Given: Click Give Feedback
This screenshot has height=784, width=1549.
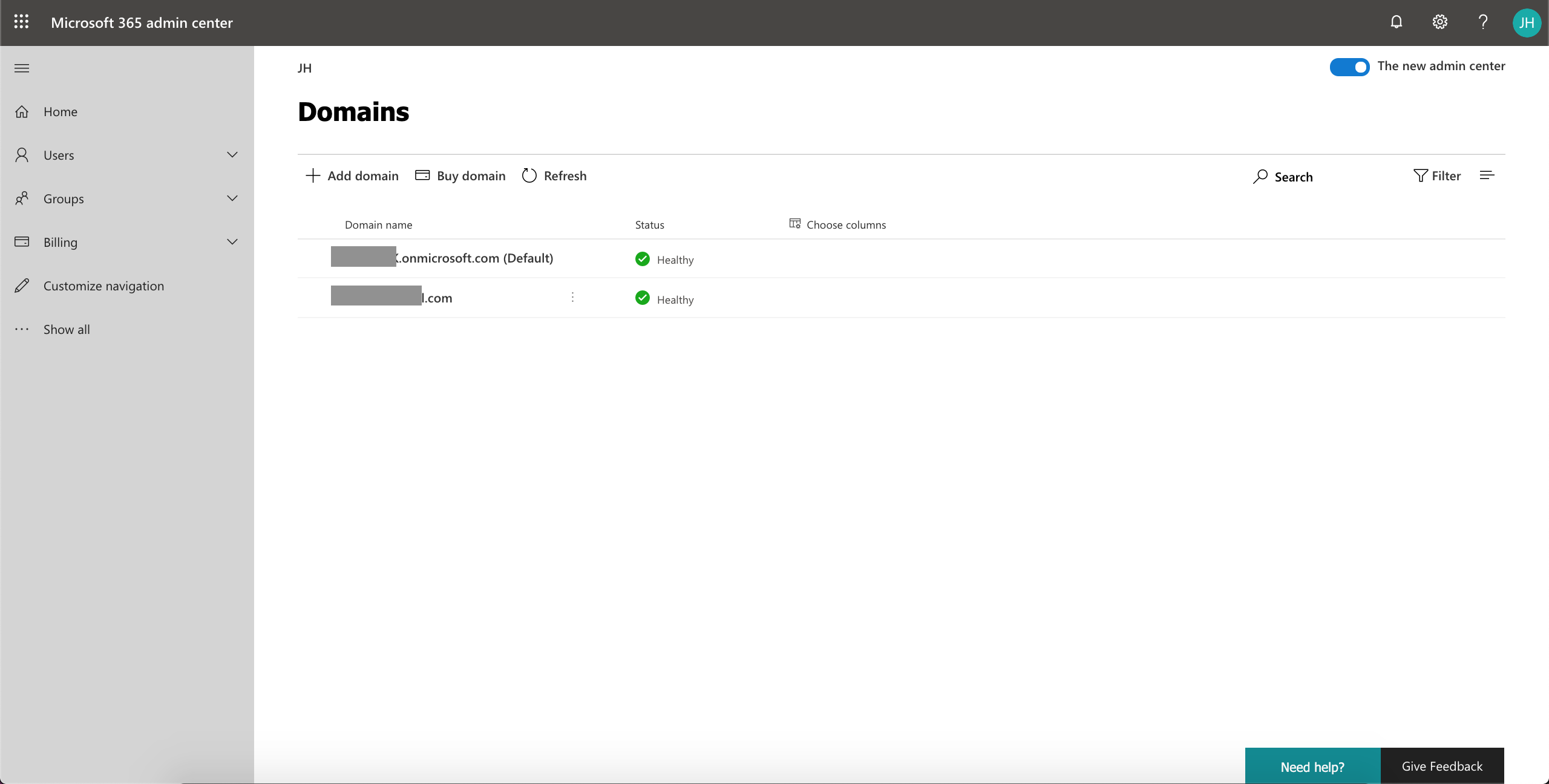Looking at the screenshot, I should 1442,765.
